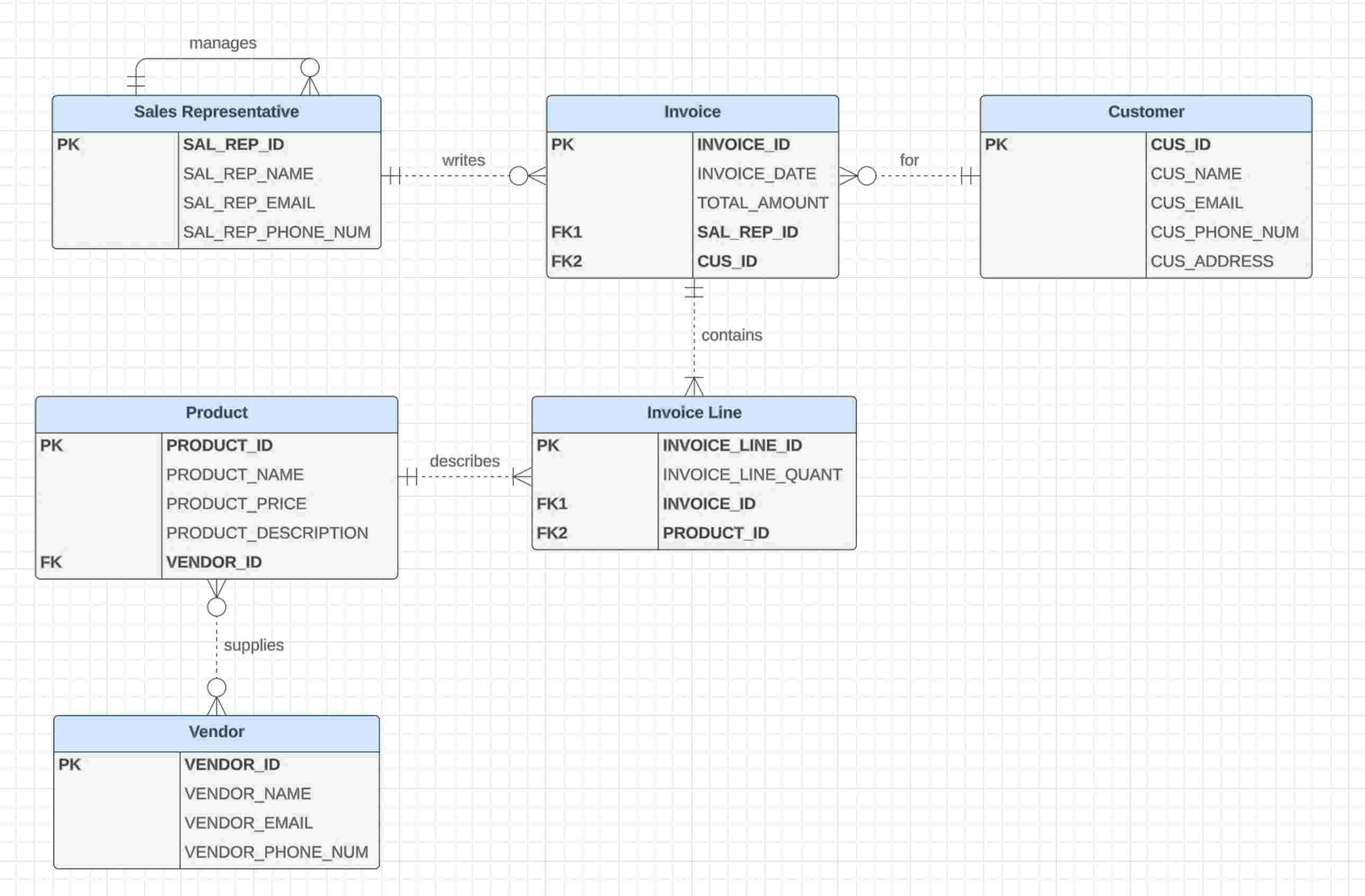Click the 'contains' relationship label
Viewport: 1365px width, 896px height.
coord(731,335)
